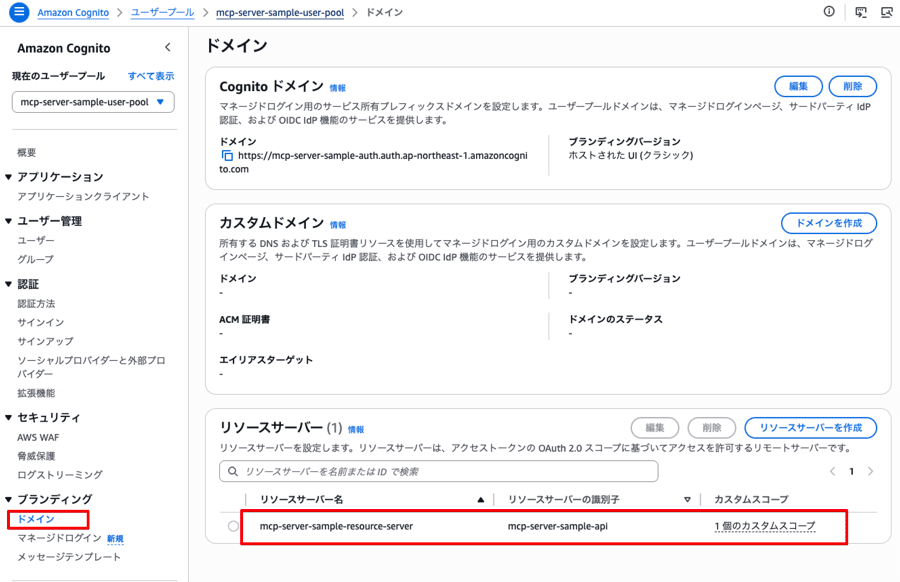Open ソーシャルプロバイダーと外部プロバイダー in sidebar
This screenshot has width=900, height=582.
click(x=91, y=367)
